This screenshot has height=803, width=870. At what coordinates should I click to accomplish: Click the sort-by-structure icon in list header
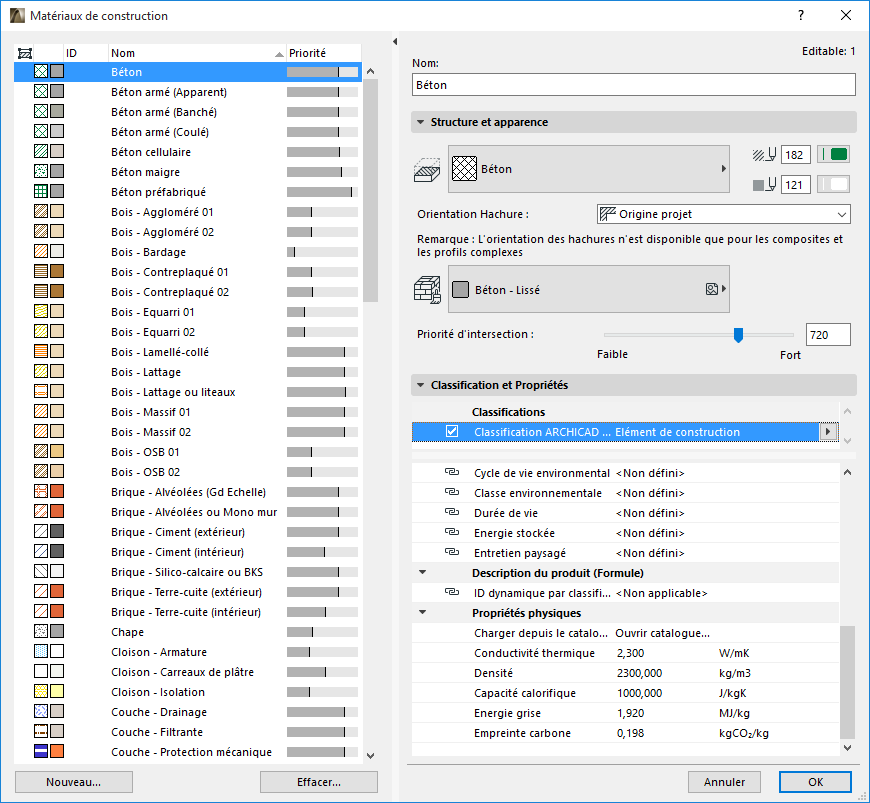tap(26, 53)
